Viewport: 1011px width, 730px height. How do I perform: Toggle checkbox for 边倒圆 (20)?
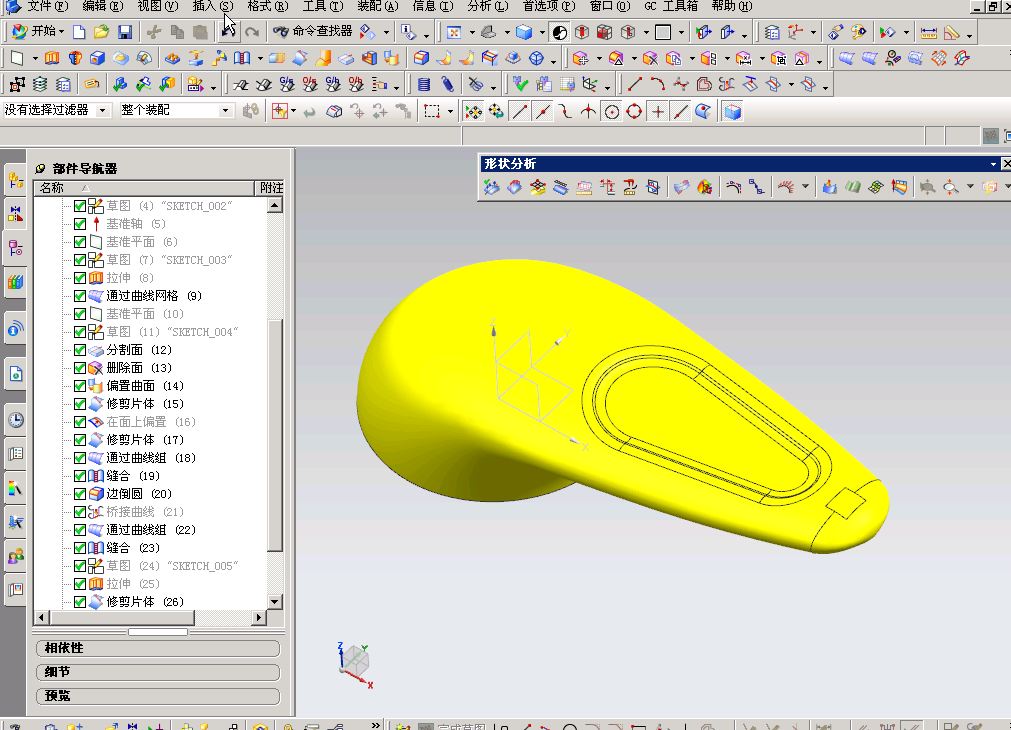pyautogui.click(x=80, y=494)
